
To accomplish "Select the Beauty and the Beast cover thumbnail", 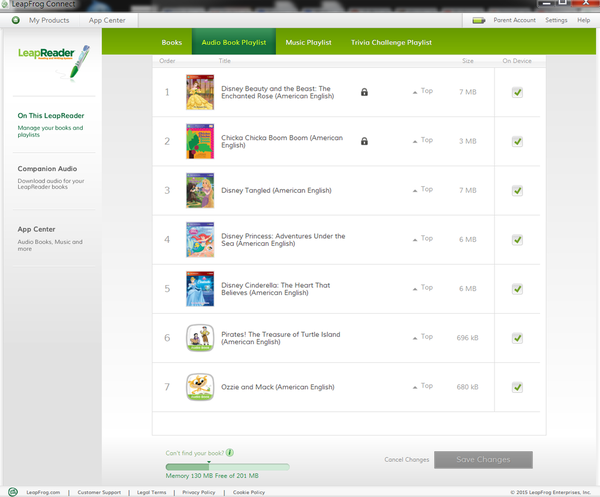I will pyautogui.click(x=200, y=92).
